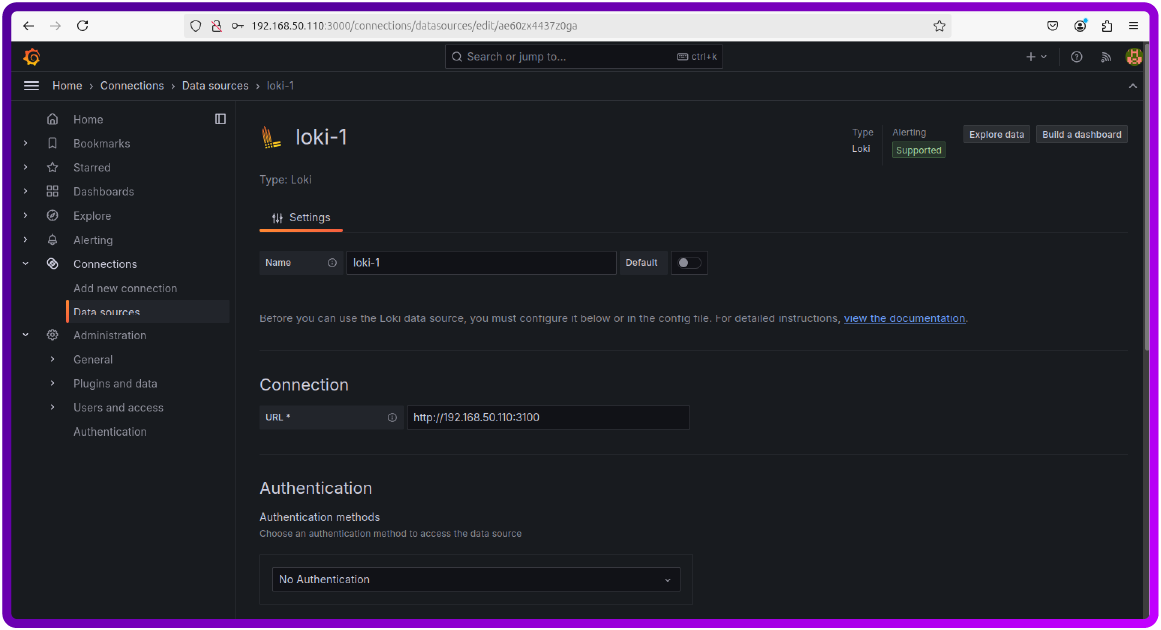Open the new-item chevron next to plus
Image resolution: width=1161 pixels, height=630 pixels.
tap(1044, 57)
